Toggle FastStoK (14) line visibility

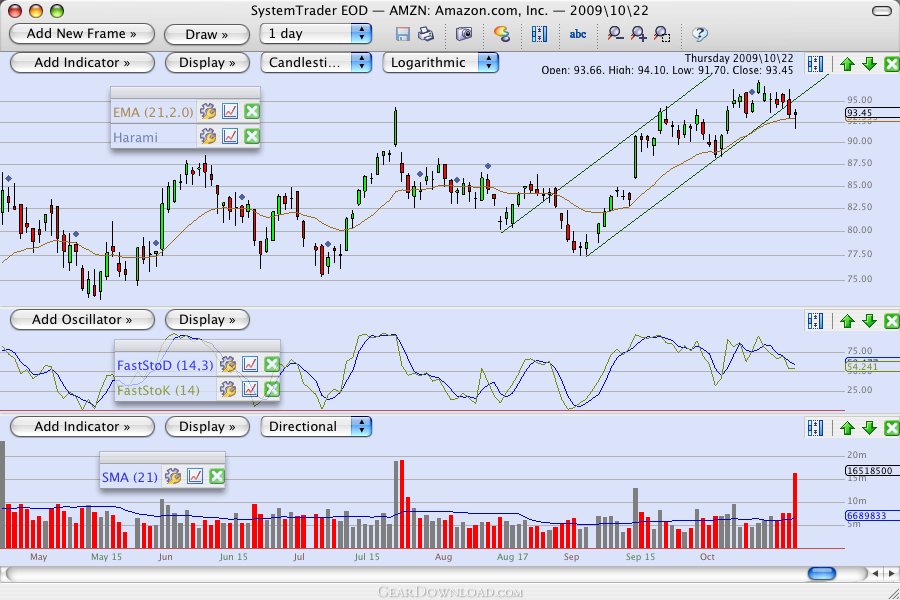click(x=250, y=389)
